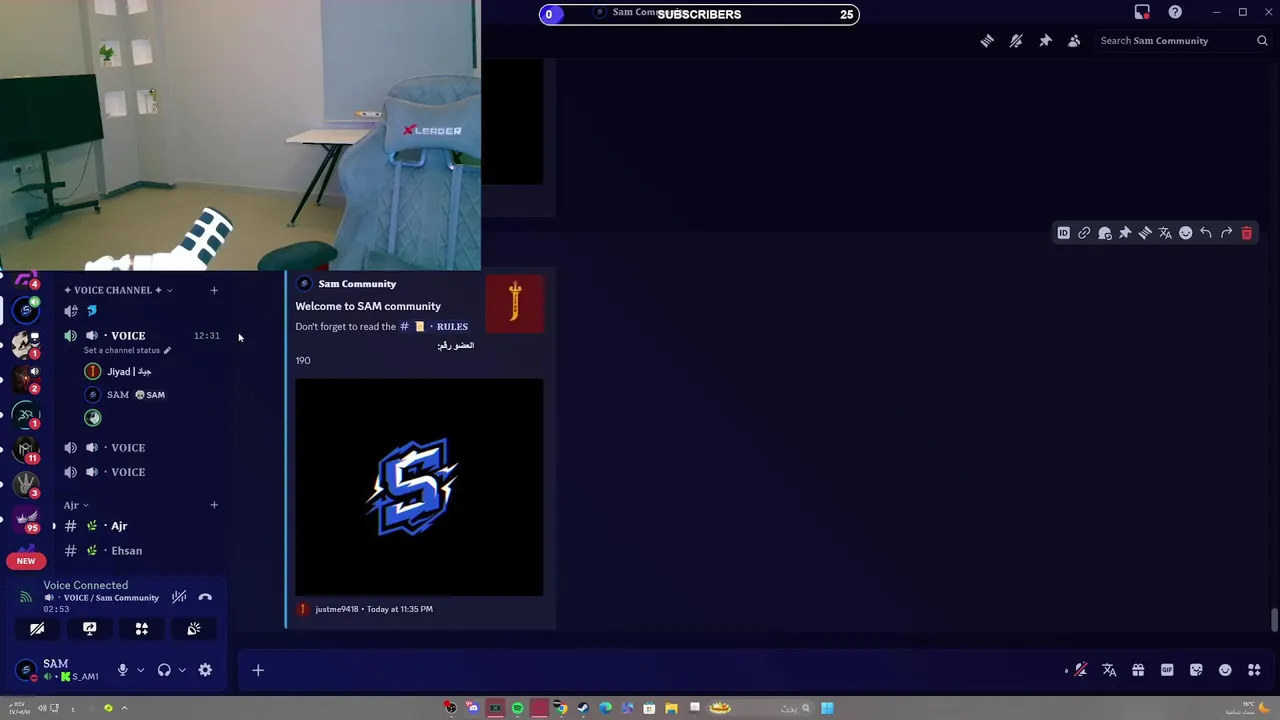
Task: Set a channel status pencil link
Action: (127, 351)
